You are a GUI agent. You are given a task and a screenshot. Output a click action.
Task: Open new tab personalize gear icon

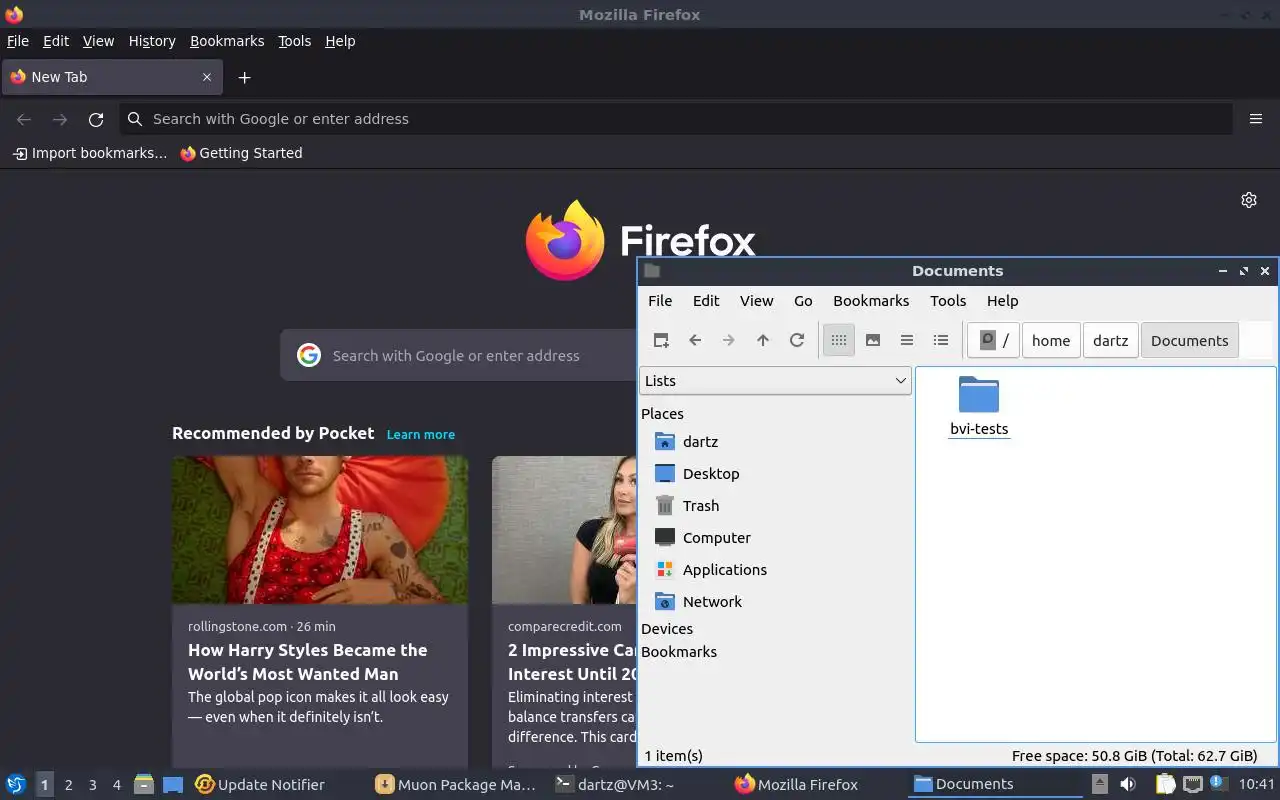coord(1249,200)
